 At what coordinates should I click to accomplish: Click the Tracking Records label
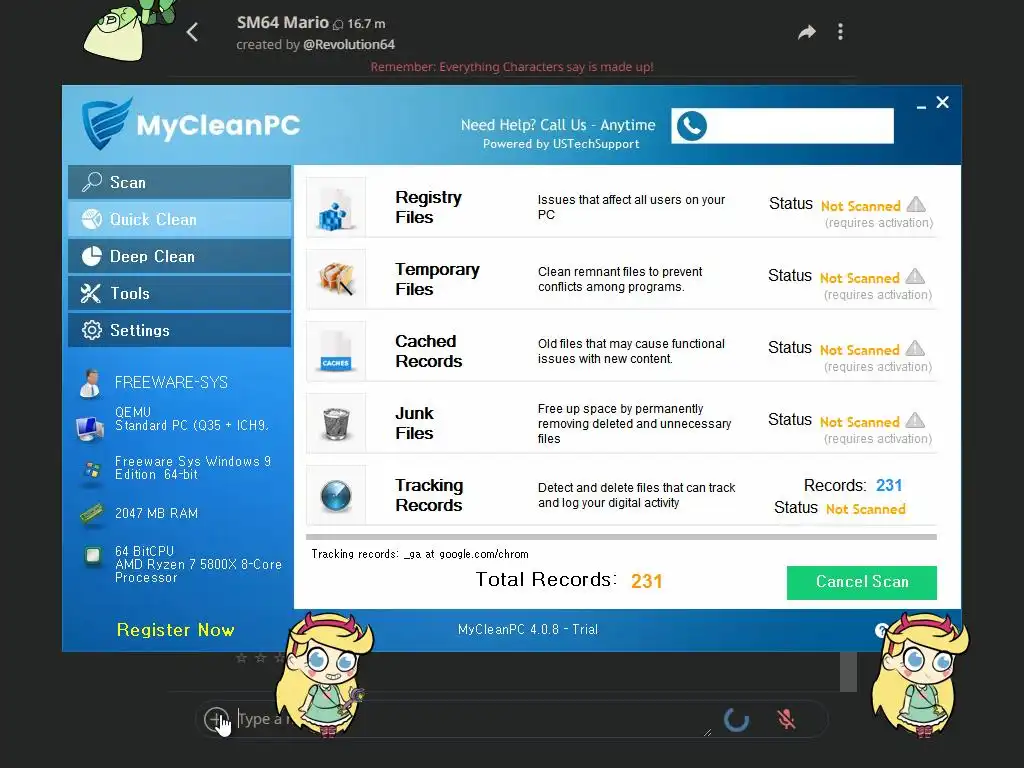[x=429, y=495]
